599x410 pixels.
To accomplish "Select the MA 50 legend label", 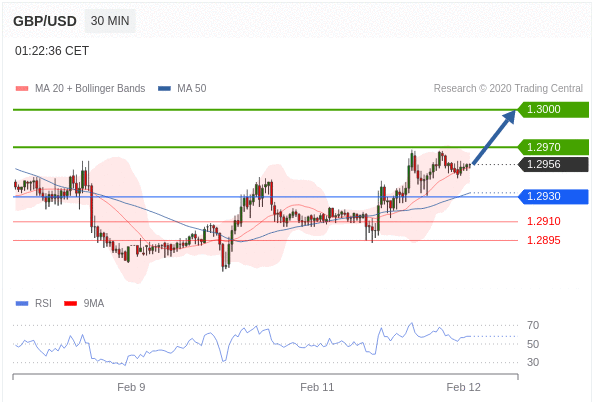I will 192,89.
